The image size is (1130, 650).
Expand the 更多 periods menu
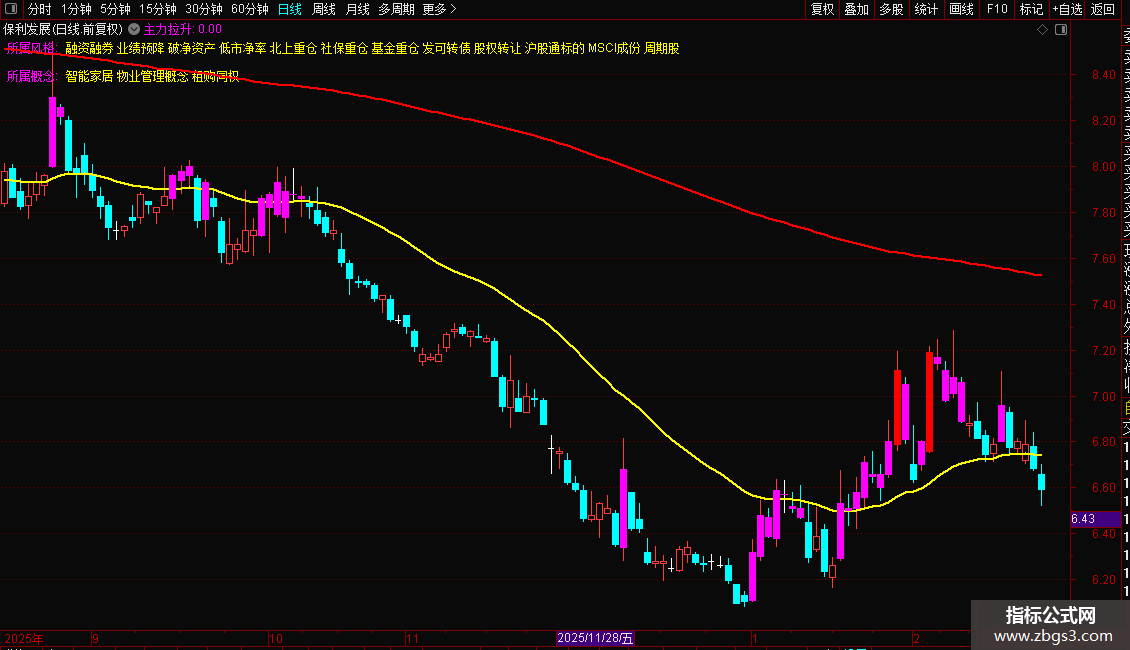440,9
